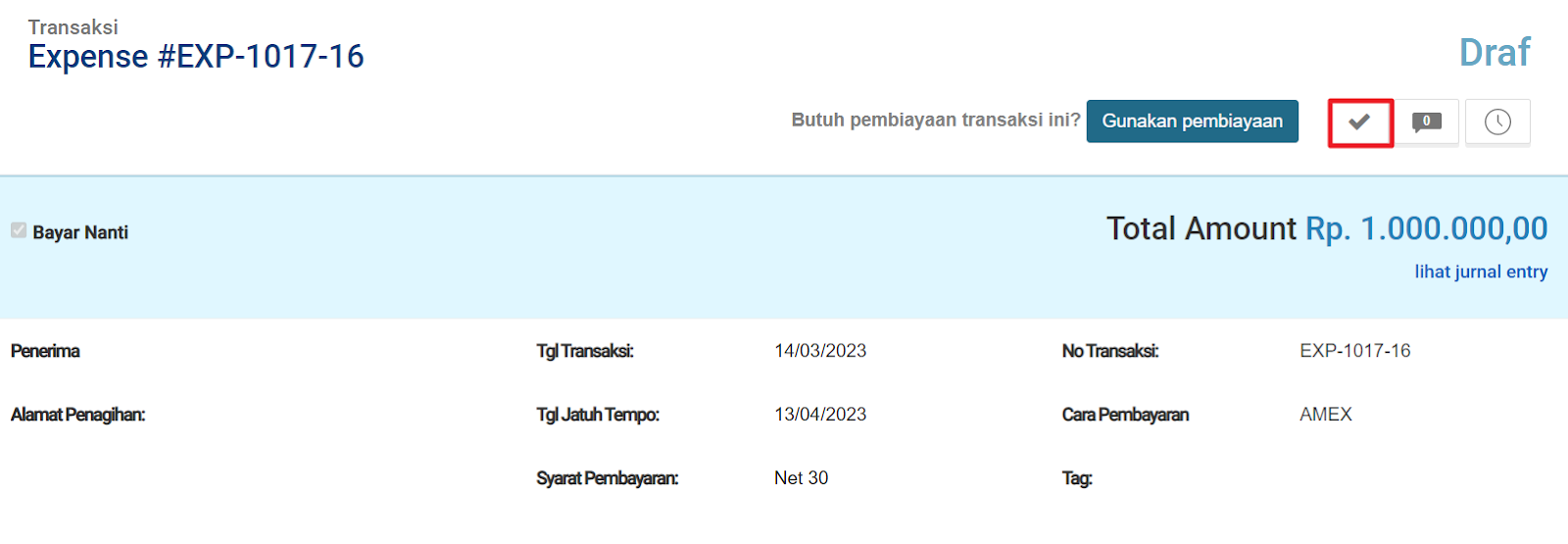Open the clock history icon
The image size is (1568, 544).
[x=1497, y=123]
